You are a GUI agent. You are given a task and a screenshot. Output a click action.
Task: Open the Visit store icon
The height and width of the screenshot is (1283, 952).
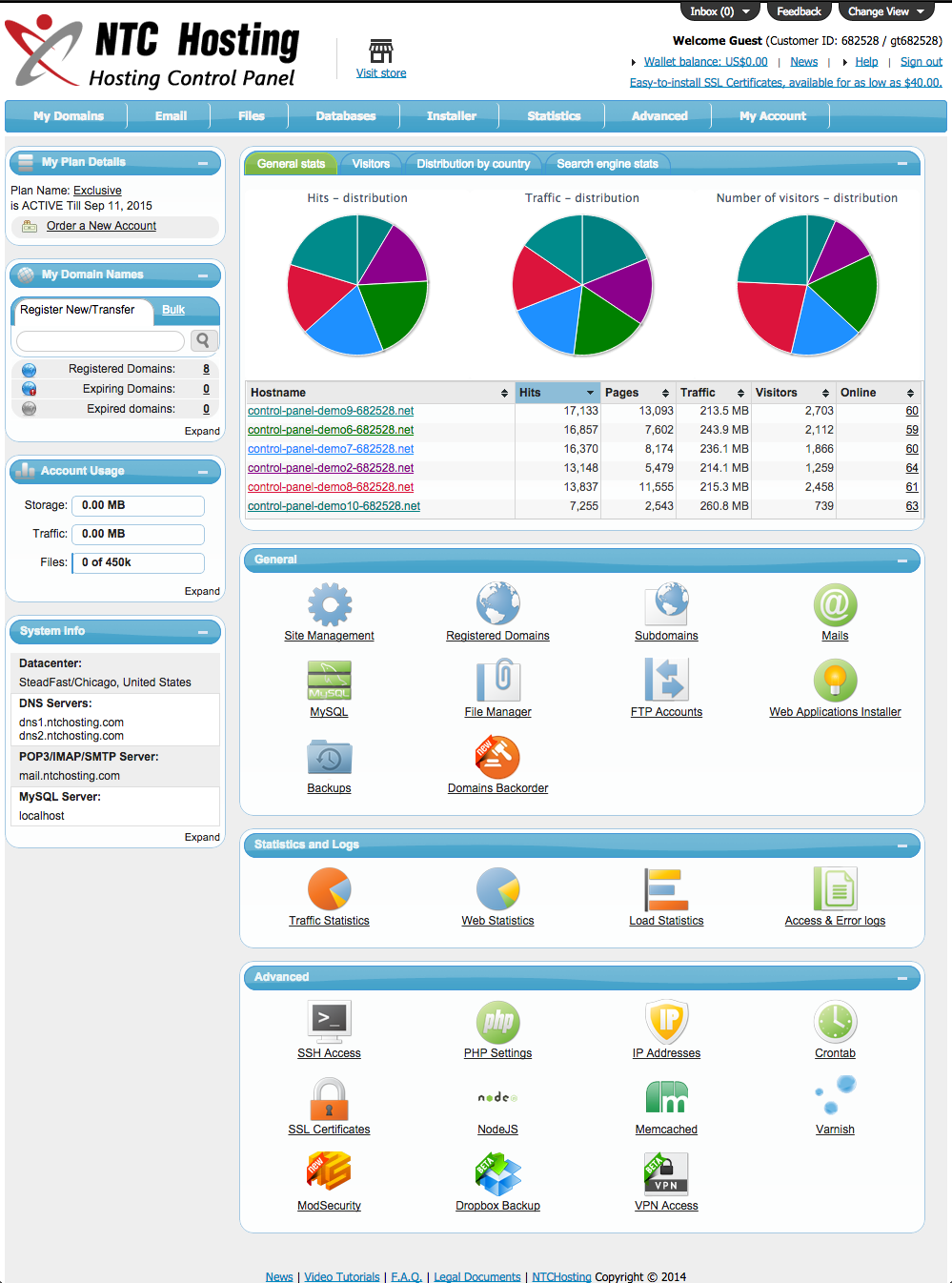click(x=381, y=51)
